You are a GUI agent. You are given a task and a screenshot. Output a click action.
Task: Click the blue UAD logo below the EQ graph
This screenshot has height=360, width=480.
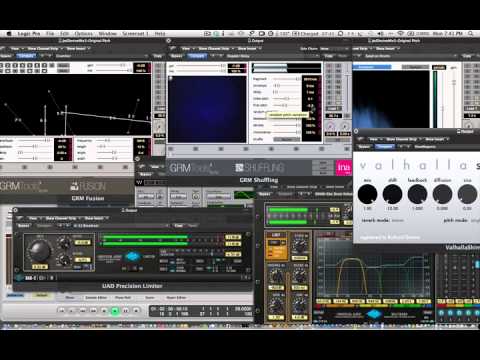coord(375,314)
